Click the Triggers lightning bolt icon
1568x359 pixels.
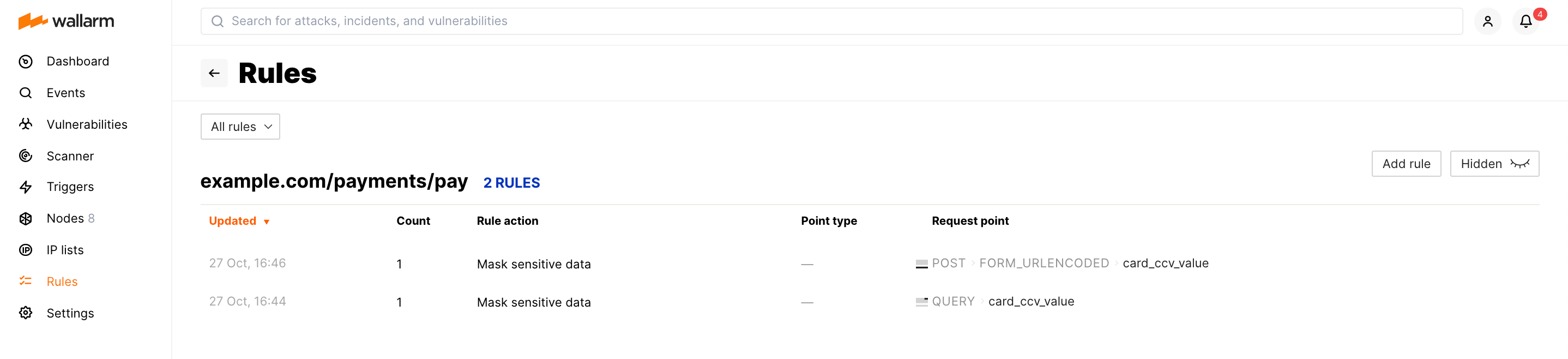[x=26, y=187]
